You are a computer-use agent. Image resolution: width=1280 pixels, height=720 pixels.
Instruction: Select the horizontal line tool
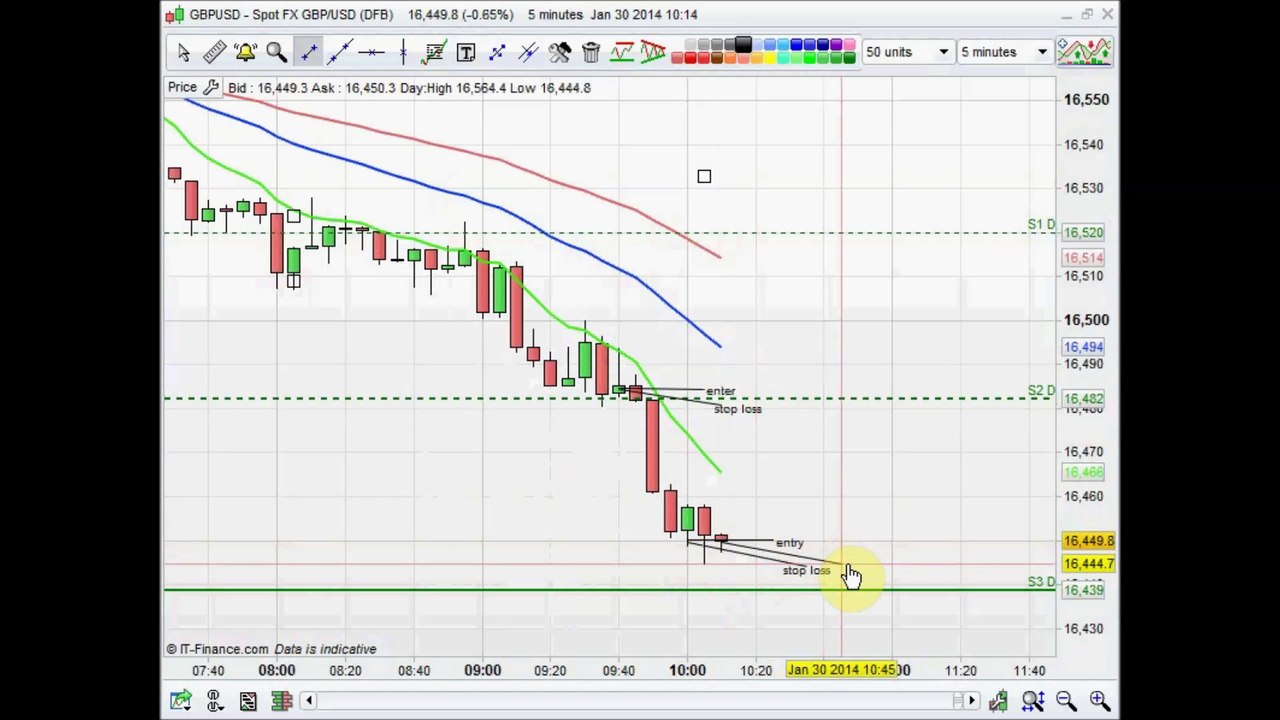coord(371,52)
